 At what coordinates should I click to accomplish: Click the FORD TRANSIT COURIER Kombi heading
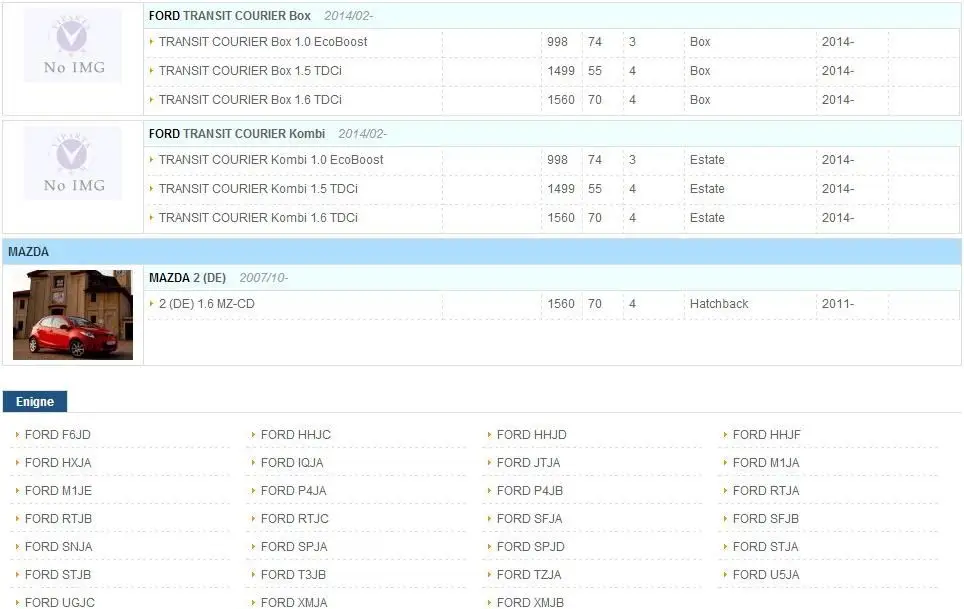click(x=237, y=134)
